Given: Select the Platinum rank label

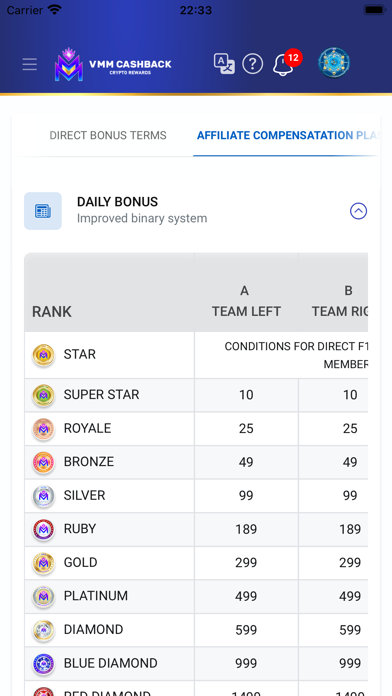Looking at the screenshot, I should pos(96,596).
